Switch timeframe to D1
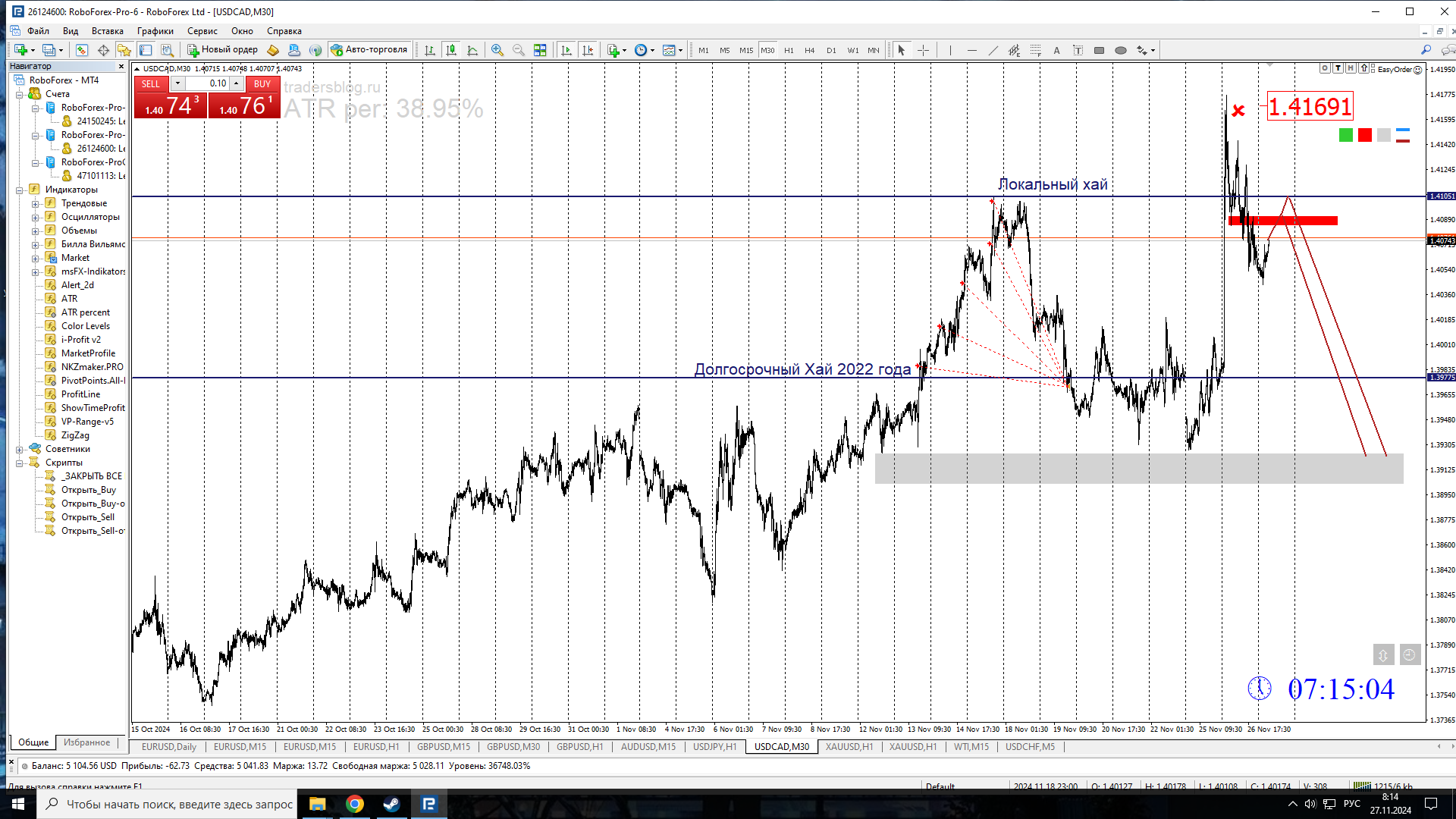Screen dimensions: 1456x819 coord(831,50)
